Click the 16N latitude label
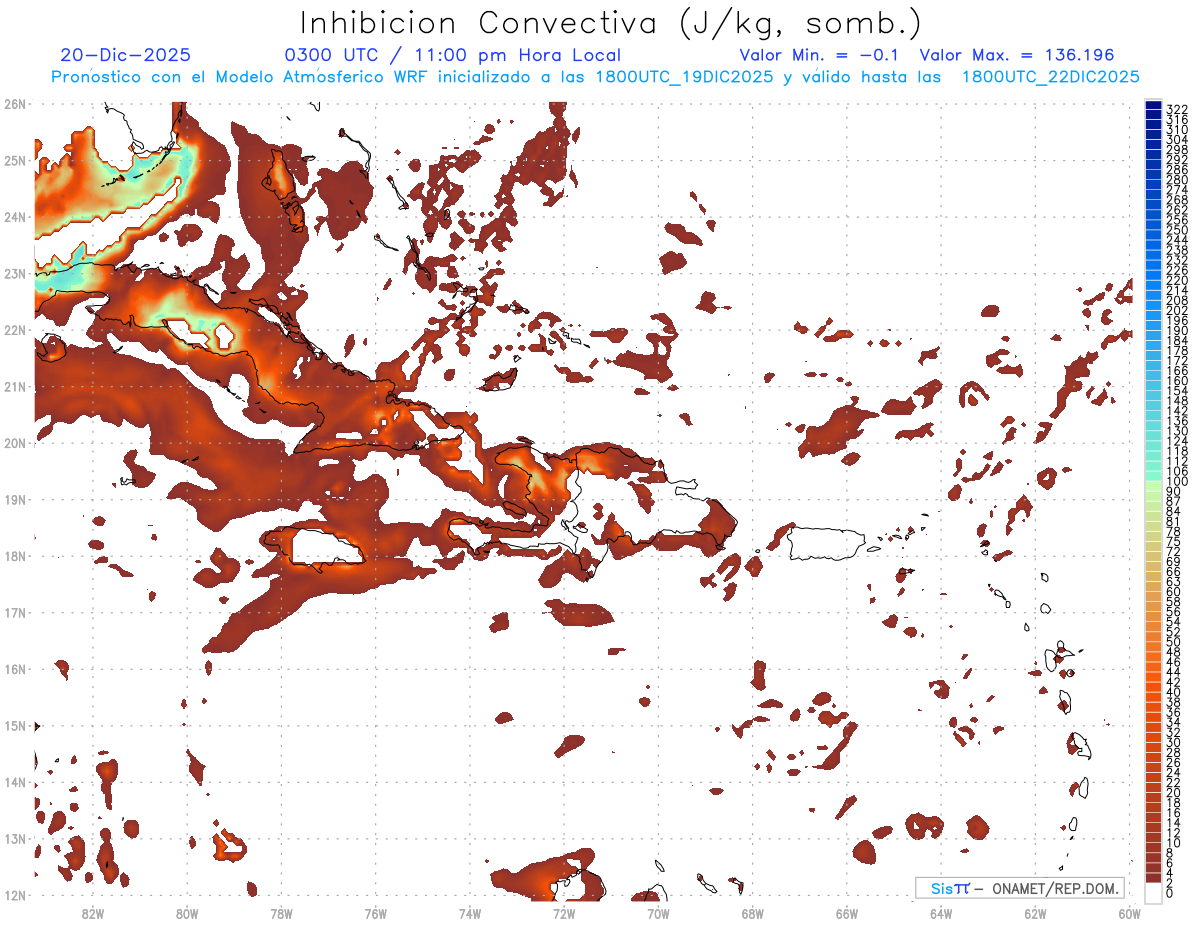 (x=14, y=669)
